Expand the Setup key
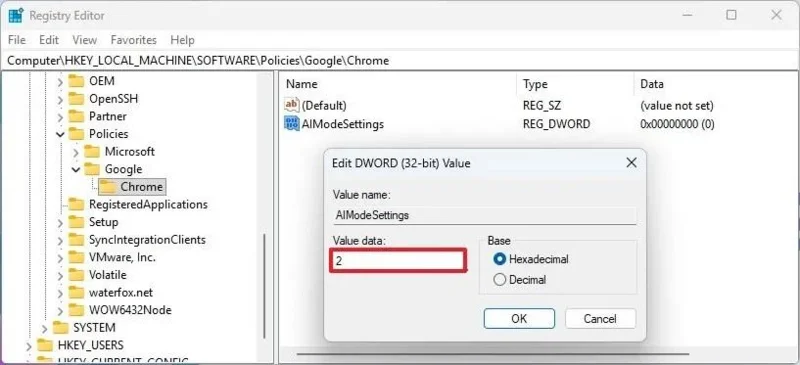Image resolution: width=800 pixels, height=365 pixels. [x=60, y=223]
